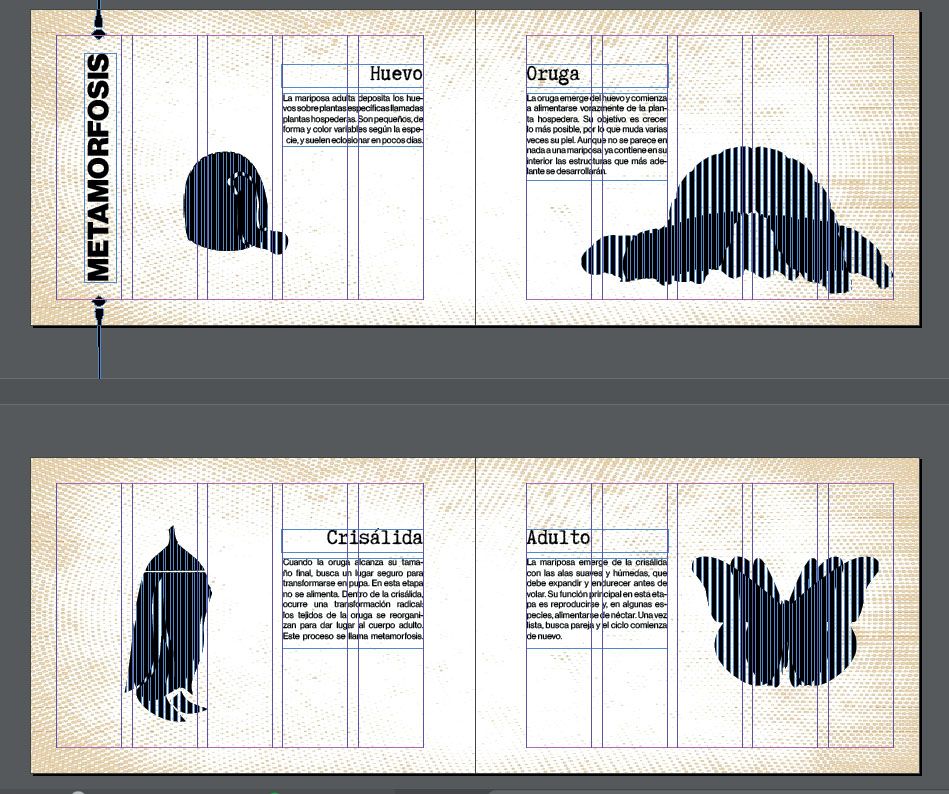Click the empty area below the Huevo paragraph

click(352, 223)
